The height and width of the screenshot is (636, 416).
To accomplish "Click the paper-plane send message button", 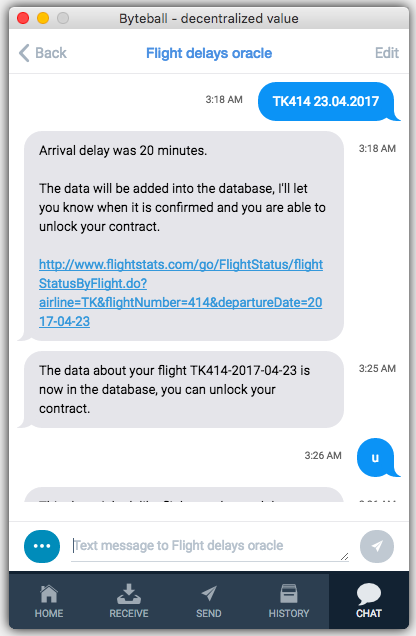I will click(377, 546).
